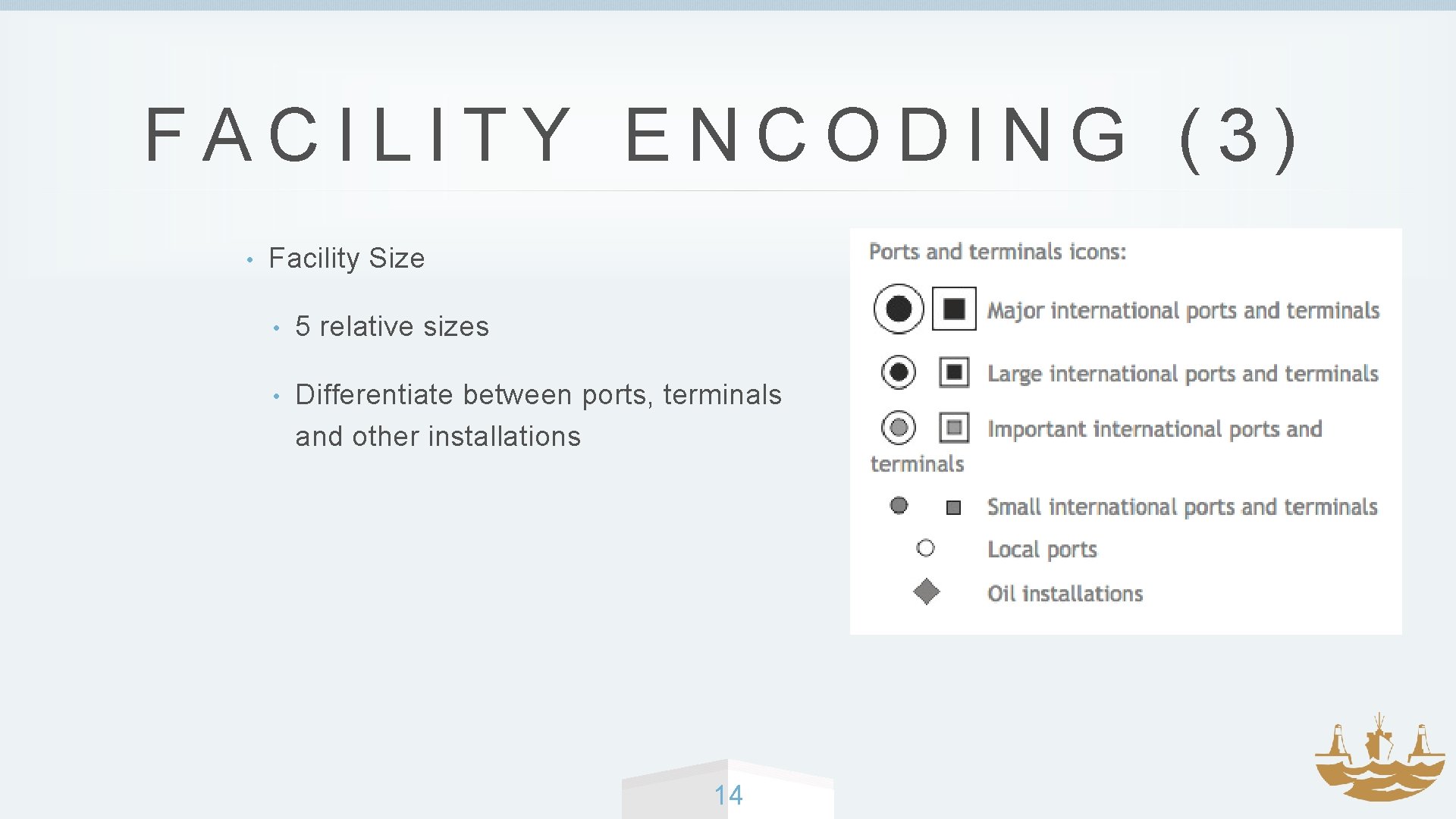Select the large international terminal square icon
The image size is (1456, 819).
[x=954, y=372]
